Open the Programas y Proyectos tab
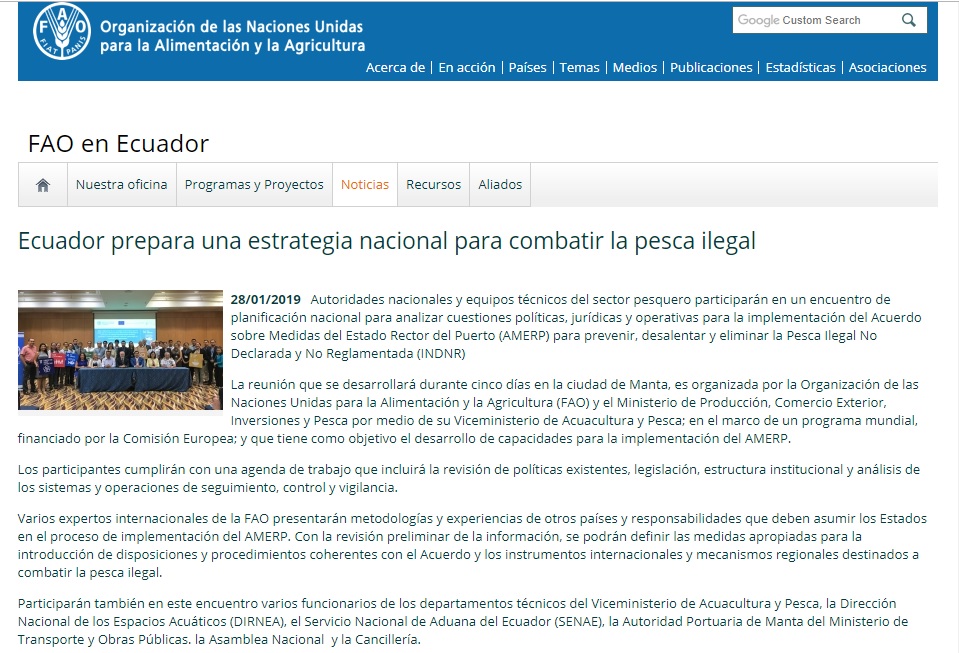 pos(254,185)
